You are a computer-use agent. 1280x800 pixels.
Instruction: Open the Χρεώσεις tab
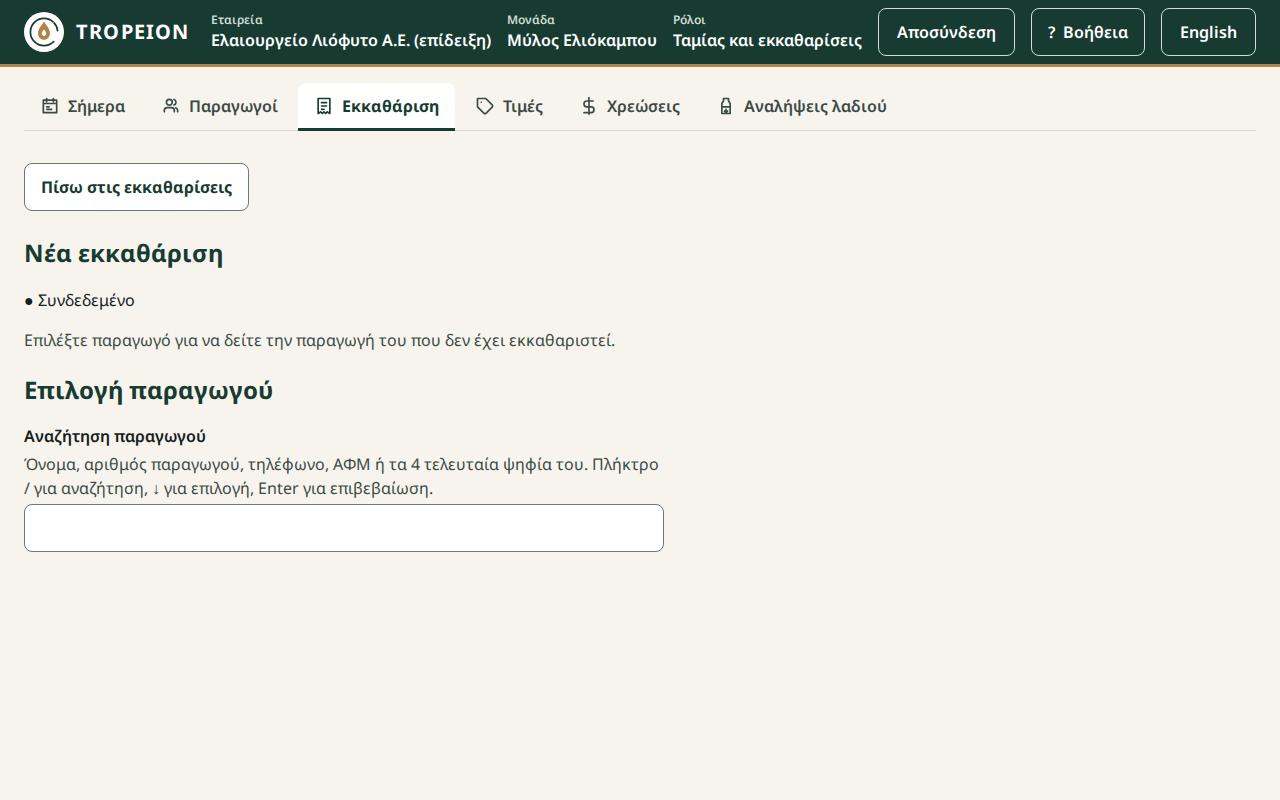(631, 106)
